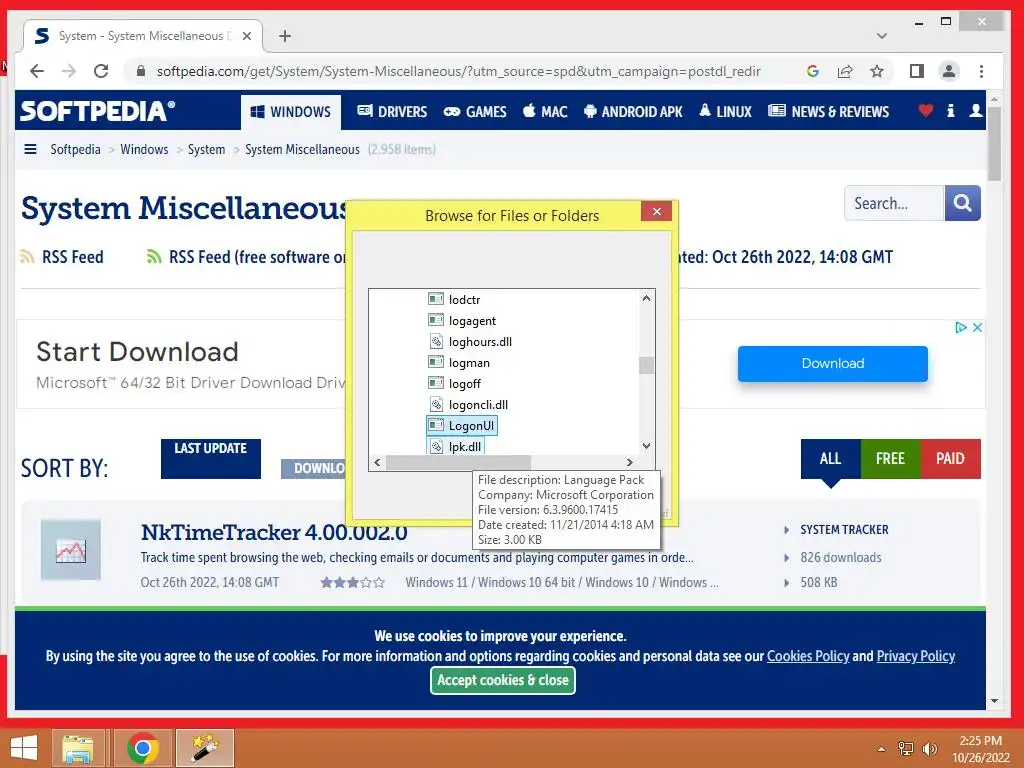This screenshot has width=1024, height=768.
Task: Click the Windows breadcrumb link
Action: 144,150
